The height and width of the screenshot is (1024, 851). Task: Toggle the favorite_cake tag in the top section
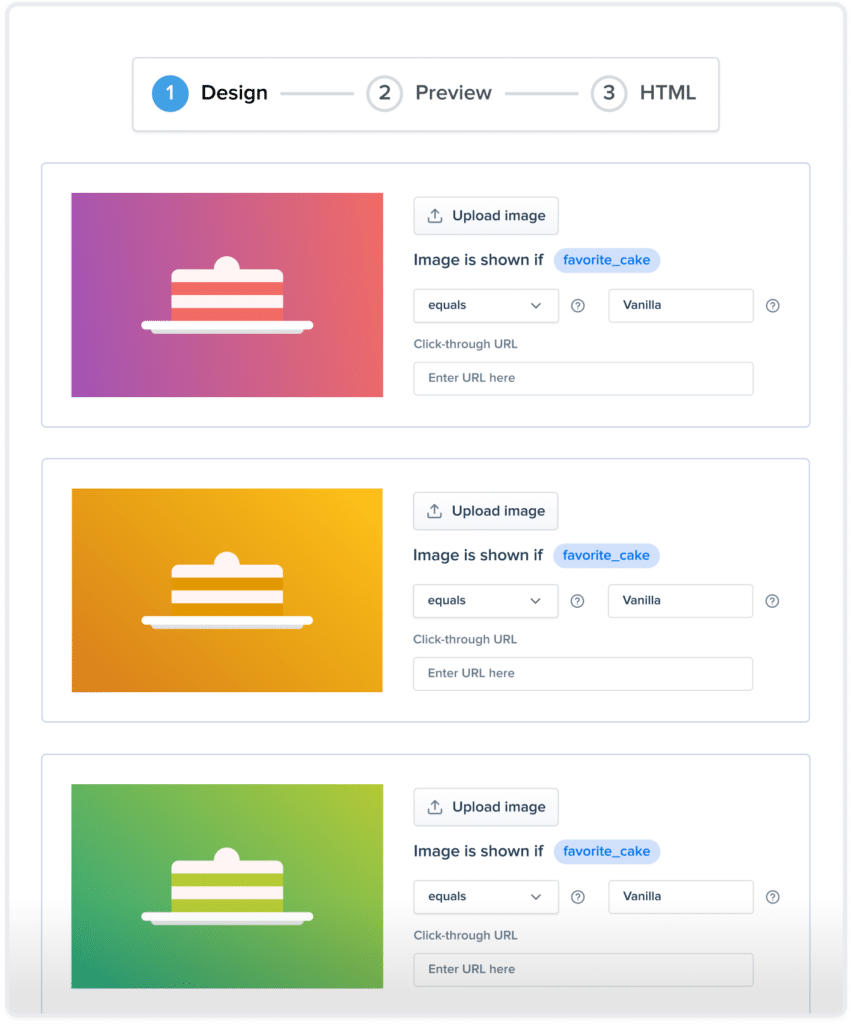pos(607,260)
